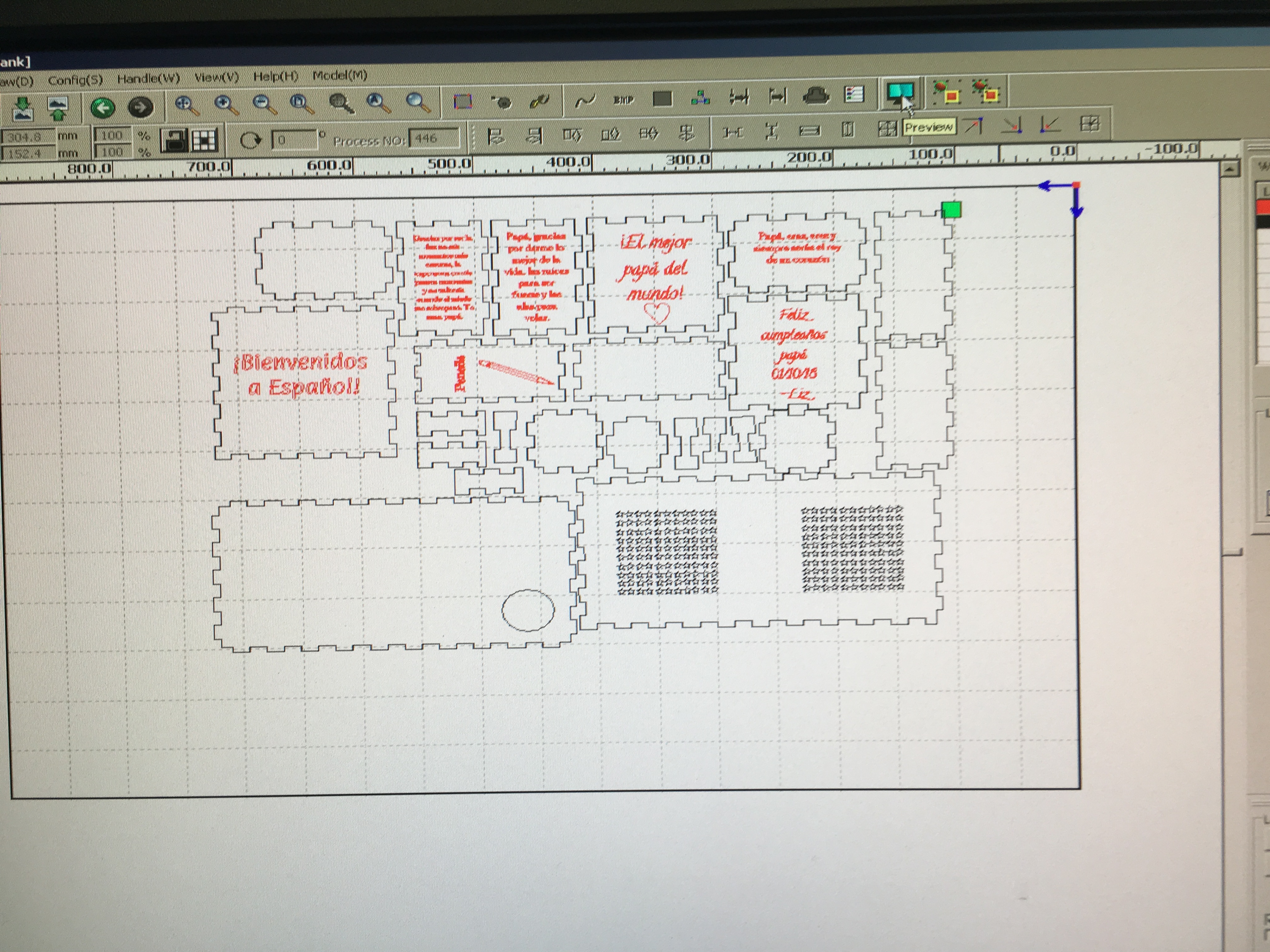Click the Process NO field showing 446
The width and height of the screenshot is (1270, 952).
[434, 138]
